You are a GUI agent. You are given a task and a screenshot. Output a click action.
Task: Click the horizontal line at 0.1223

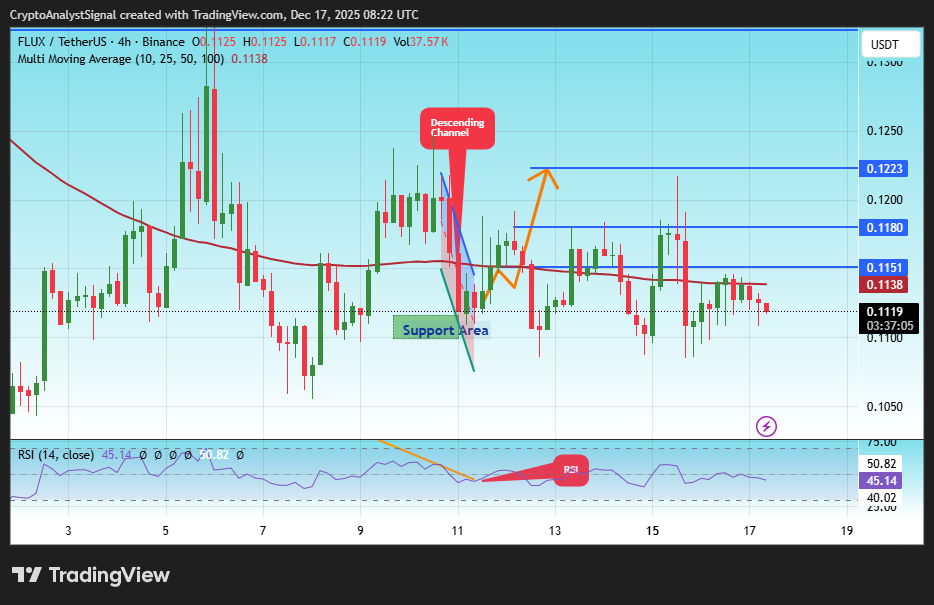(x=700, y=168)
